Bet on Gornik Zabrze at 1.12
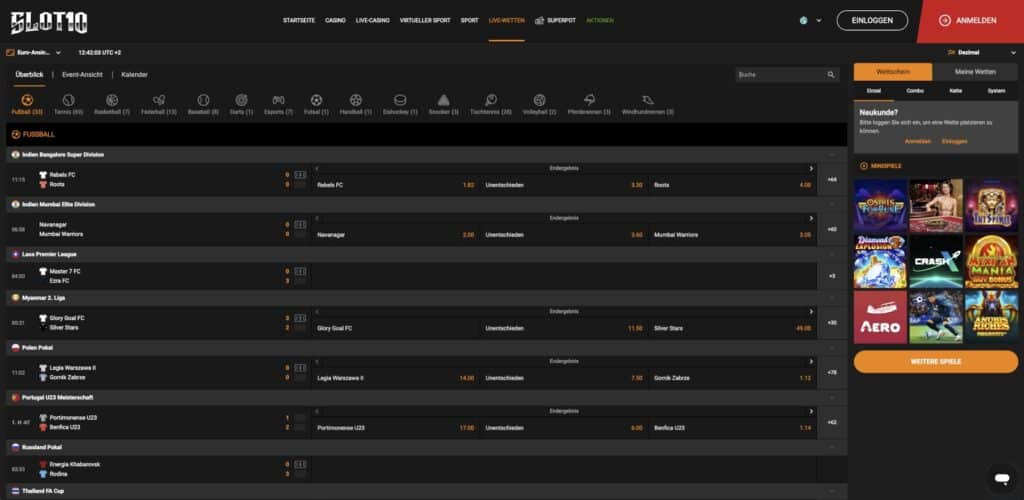 click(733, 378)
